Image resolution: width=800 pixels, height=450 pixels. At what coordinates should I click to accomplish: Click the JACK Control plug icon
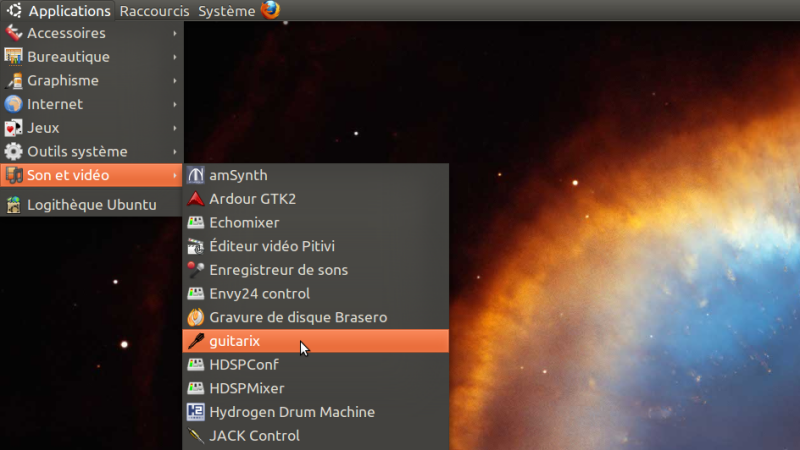[x=195, y=436]
